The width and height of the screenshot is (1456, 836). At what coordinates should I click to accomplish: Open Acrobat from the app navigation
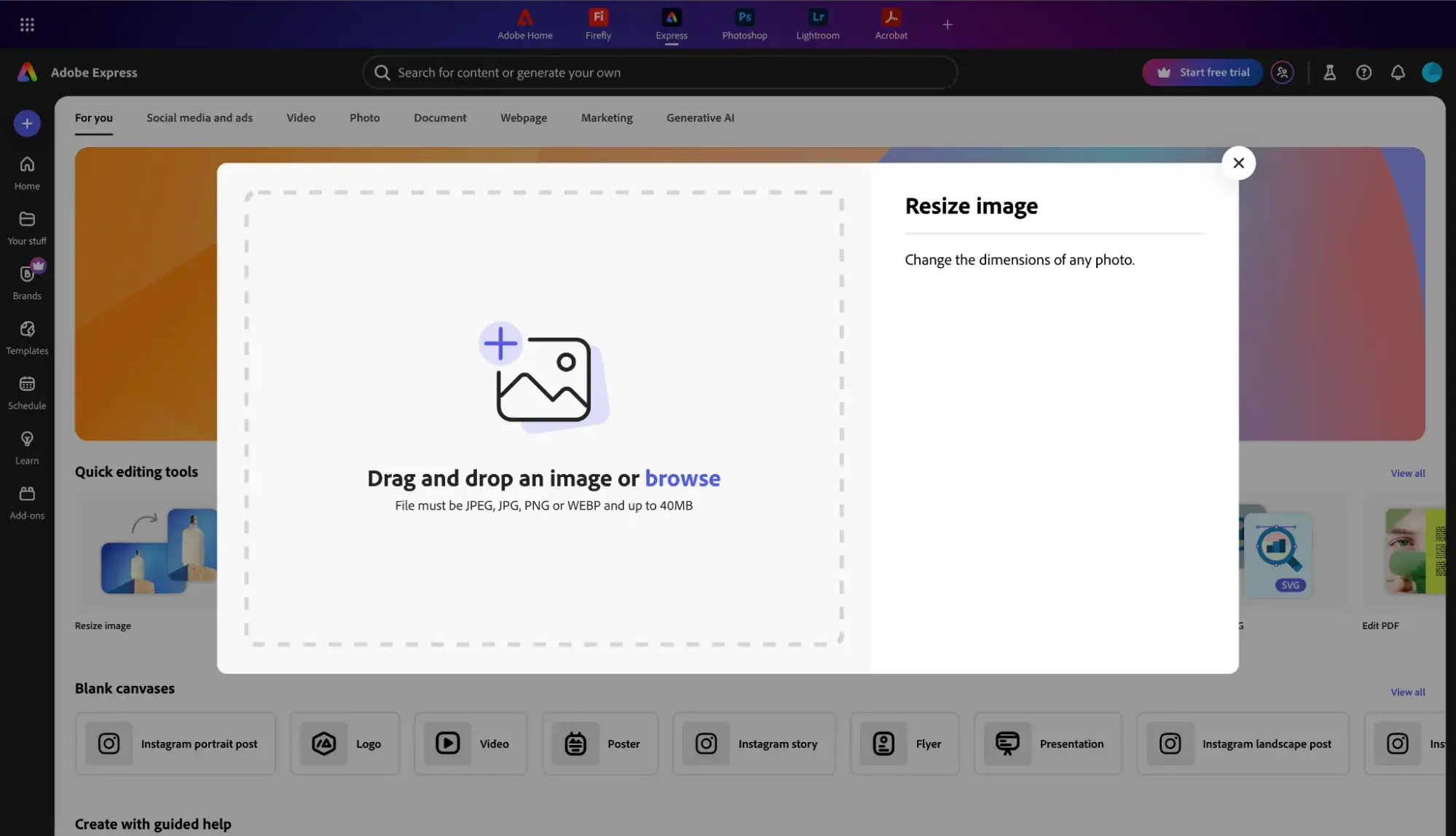(890, 24)
